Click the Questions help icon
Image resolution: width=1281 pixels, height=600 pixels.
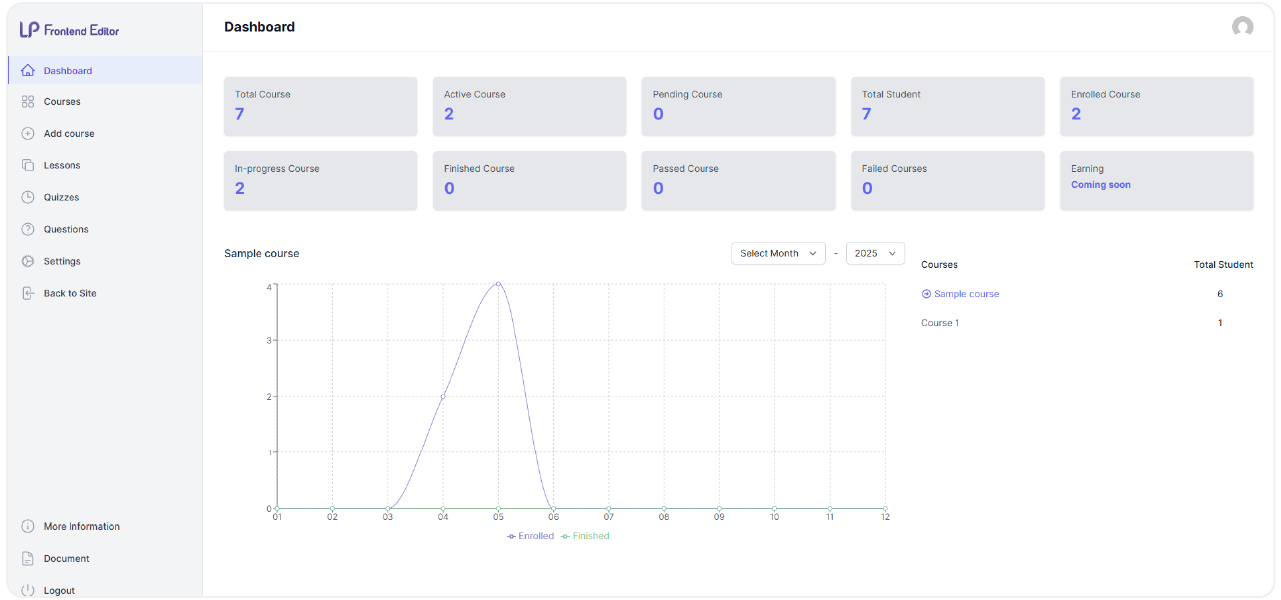27,230
